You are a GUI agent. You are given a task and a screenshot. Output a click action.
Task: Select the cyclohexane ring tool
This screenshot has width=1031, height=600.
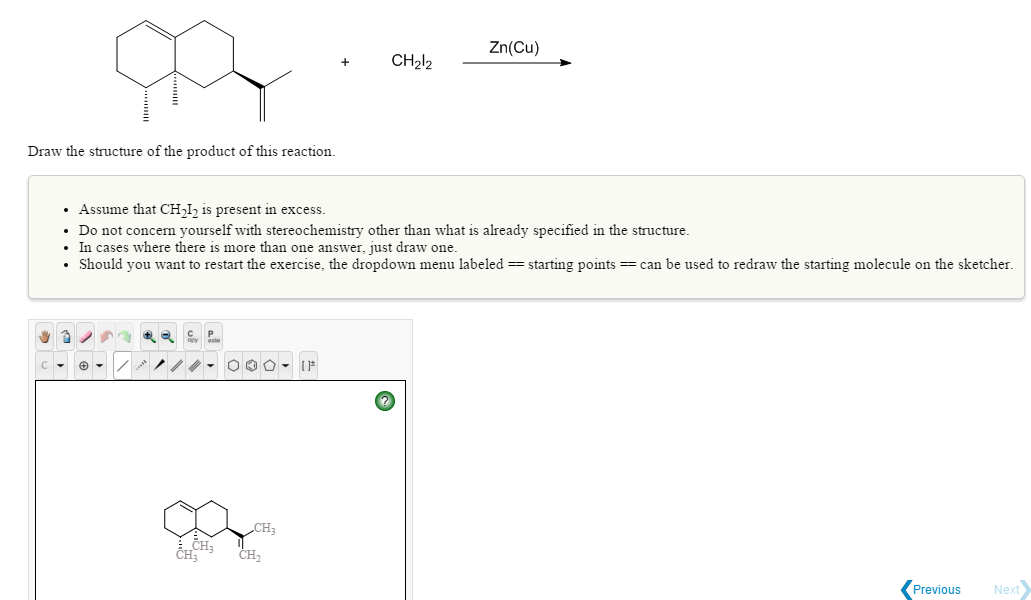pos(233,365)
